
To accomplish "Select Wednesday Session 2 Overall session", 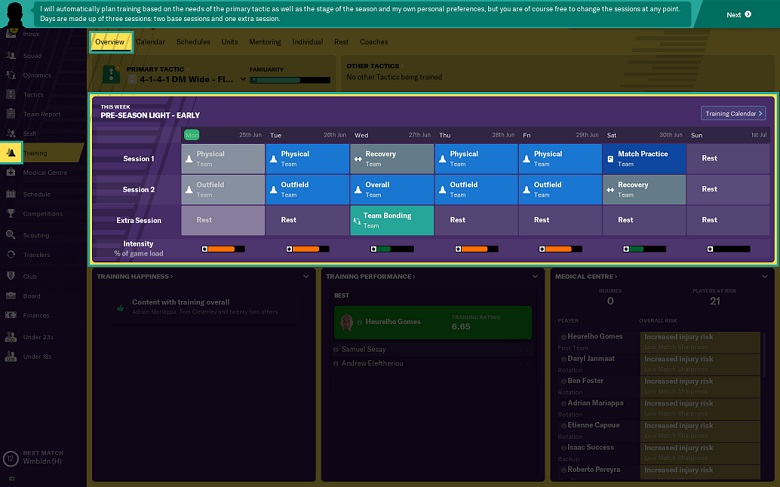I will pos(392,190).
